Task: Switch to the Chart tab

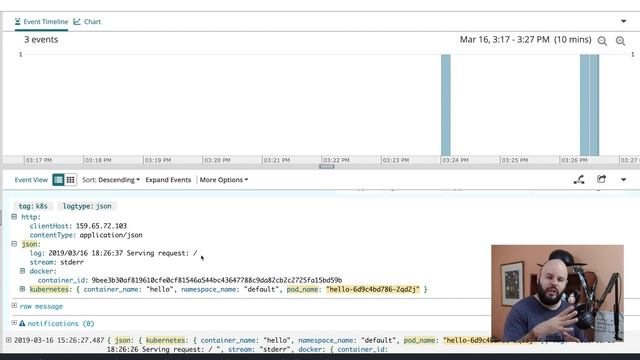Action: (x=87, y=22)
